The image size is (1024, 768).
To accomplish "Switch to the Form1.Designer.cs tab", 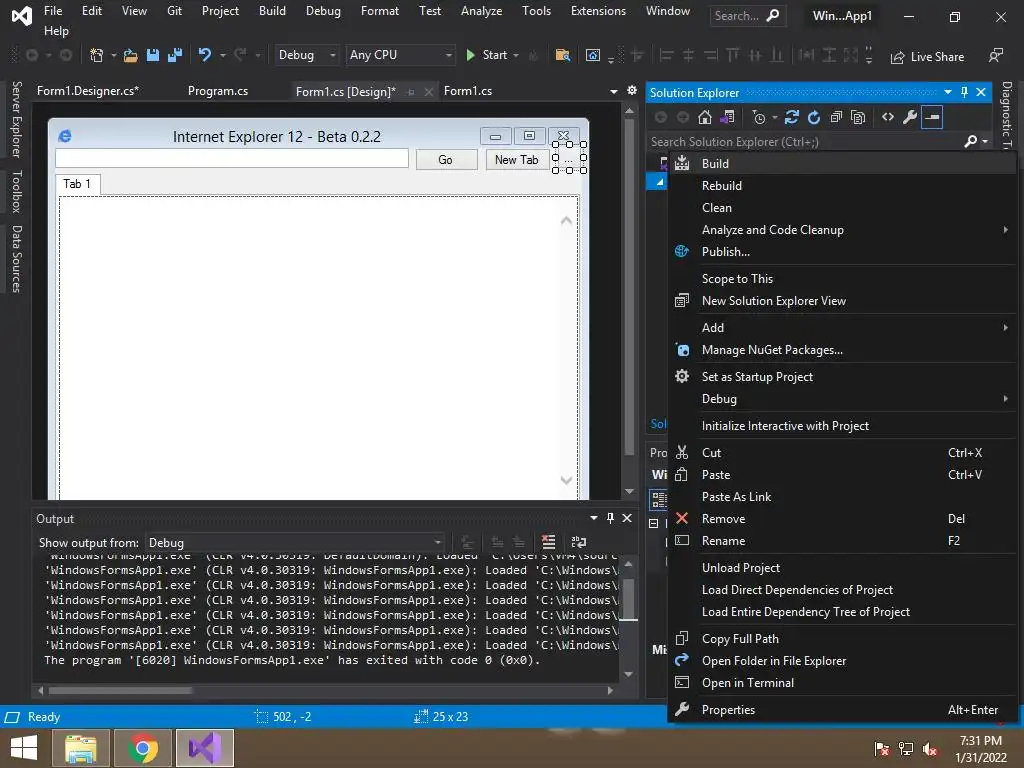I will coord(88,91).
